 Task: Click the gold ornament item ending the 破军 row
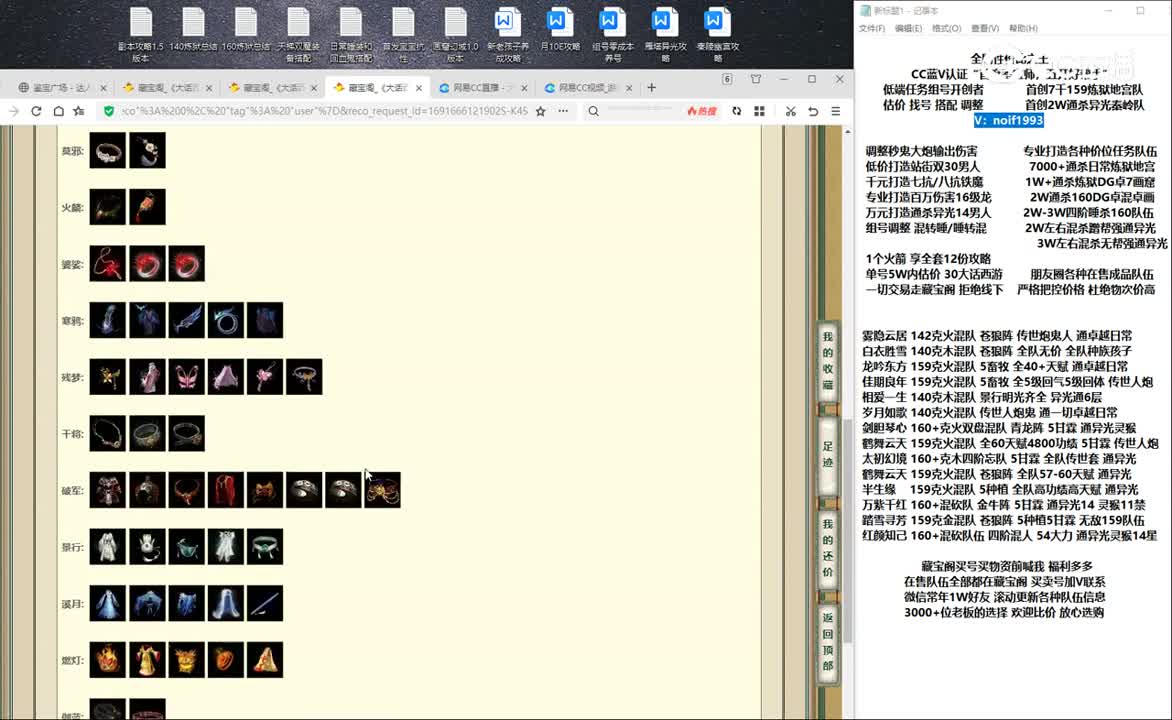(x=383, y=490)
